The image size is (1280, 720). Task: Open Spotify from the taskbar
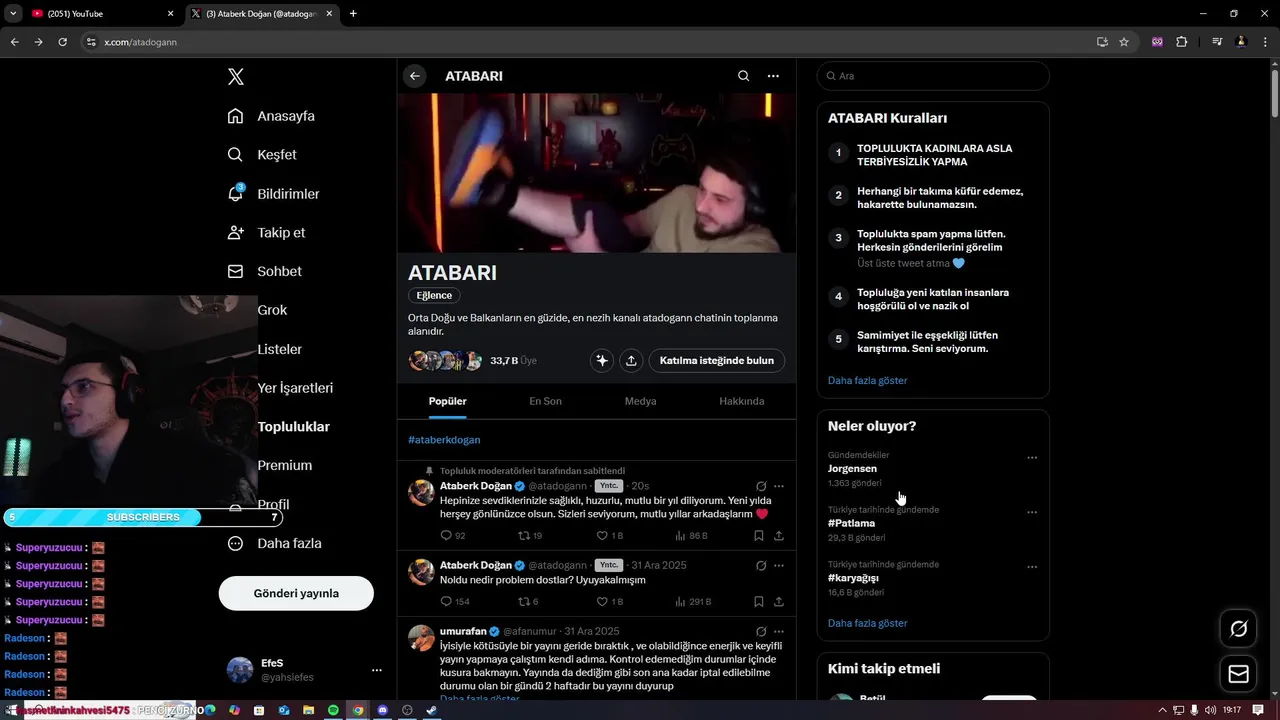click(x=333, y=710)
